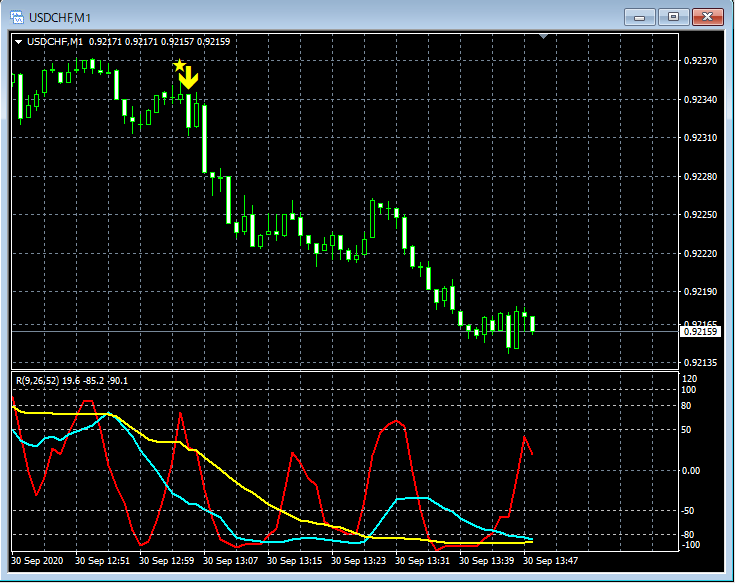Maximize the USDCHF,M1 chart window
The image size is (735, 583).
pyautogui.click(x=673, y=17)
